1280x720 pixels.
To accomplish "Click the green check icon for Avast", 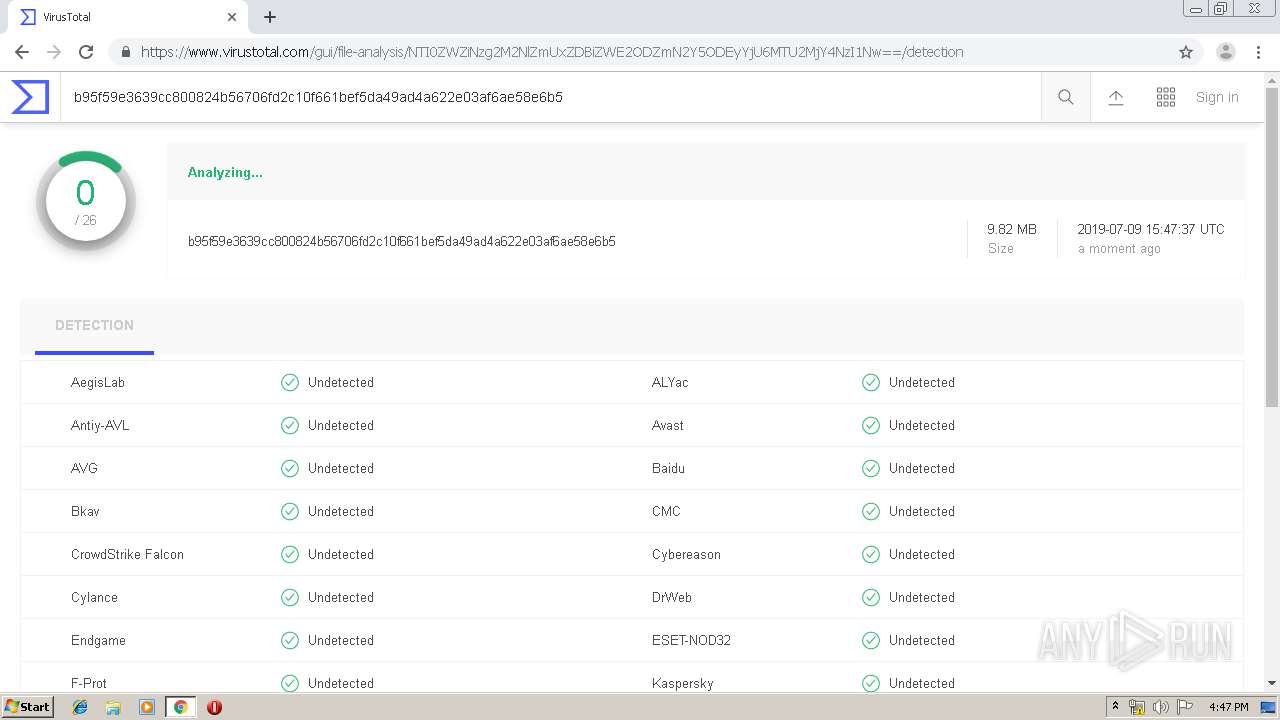I will tap(871, 425).
